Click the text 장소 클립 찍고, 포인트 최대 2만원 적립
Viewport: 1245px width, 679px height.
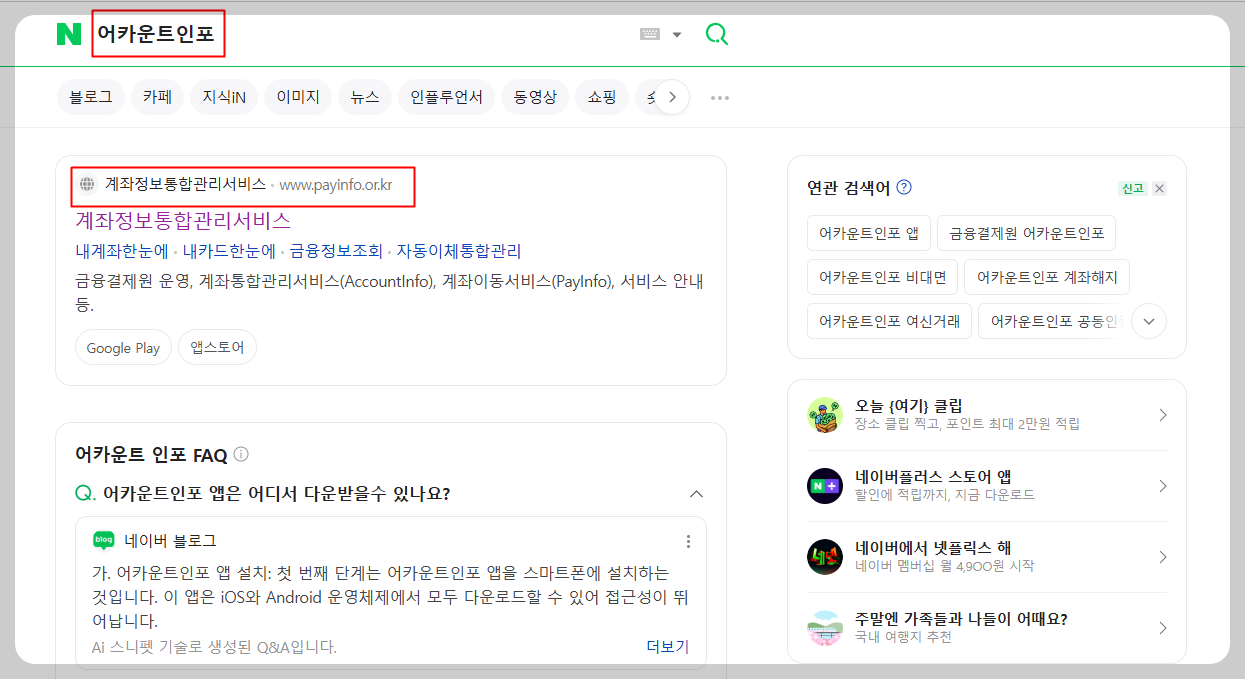(x=967, y=424)
